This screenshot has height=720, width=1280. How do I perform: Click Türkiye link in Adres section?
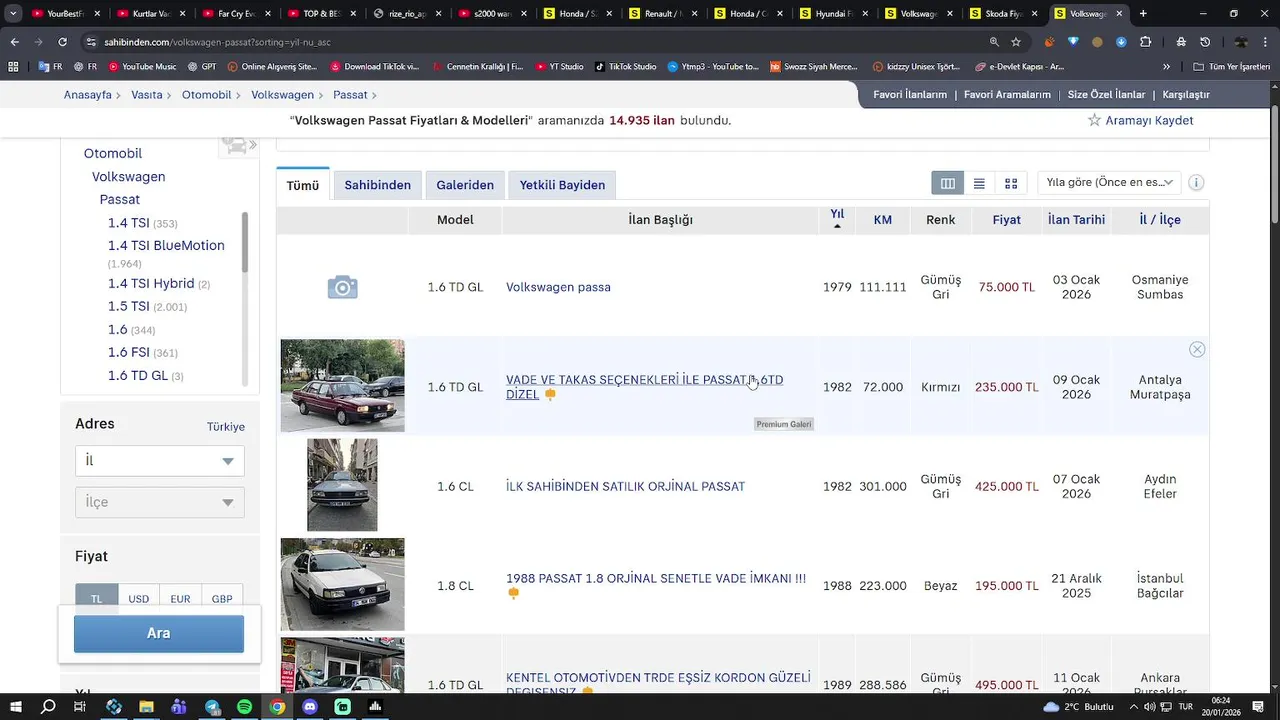pos(226,427)
